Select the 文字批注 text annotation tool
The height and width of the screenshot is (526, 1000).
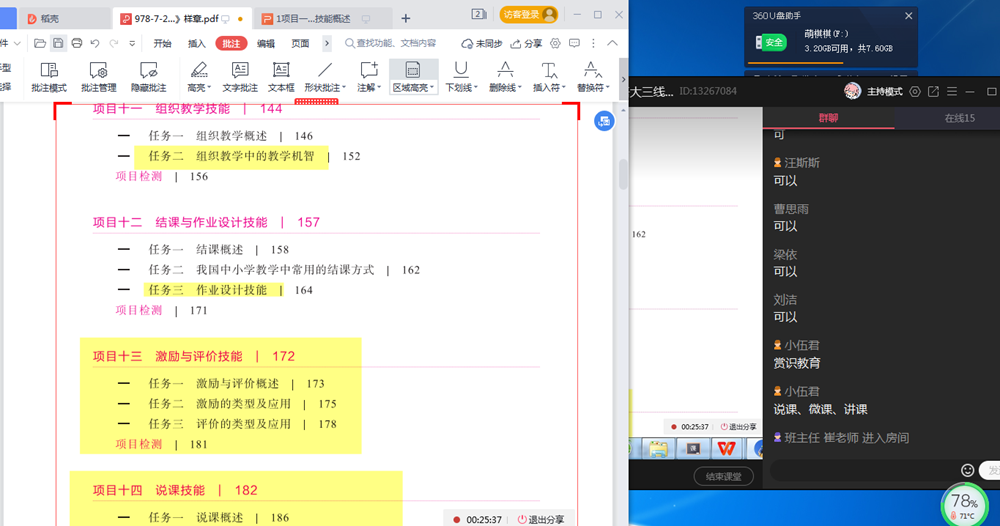coord(240,75)
